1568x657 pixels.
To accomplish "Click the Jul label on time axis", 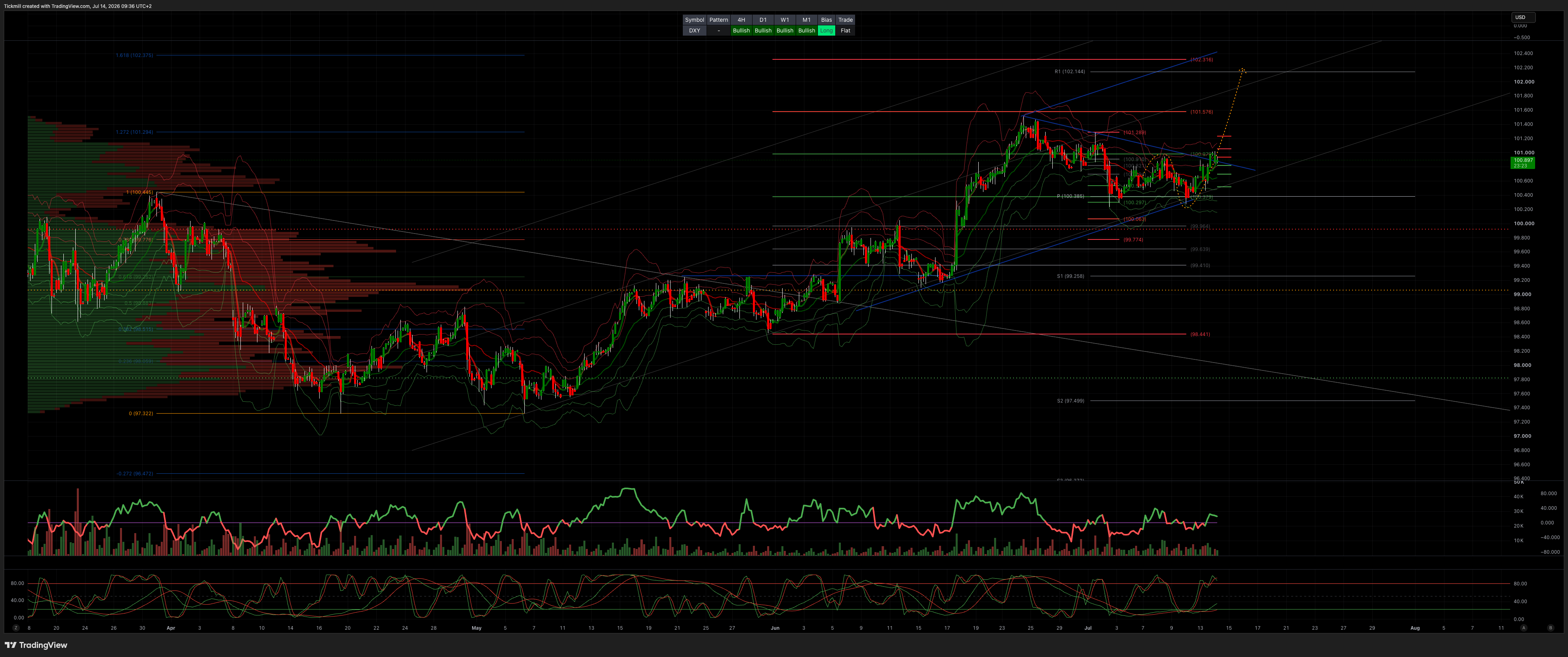I will click(1088, 628).
